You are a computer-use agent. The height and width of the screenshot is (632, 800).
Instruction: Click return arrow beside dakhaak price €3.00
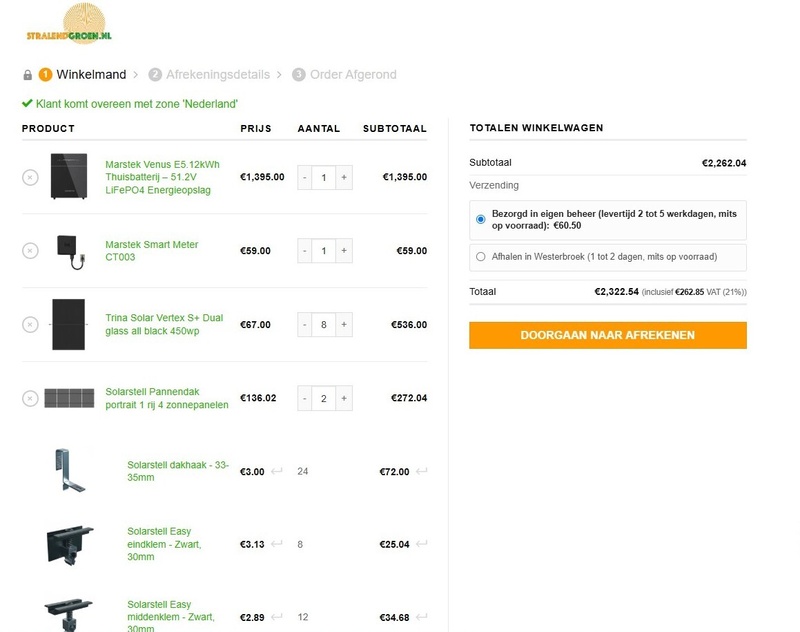277,471
